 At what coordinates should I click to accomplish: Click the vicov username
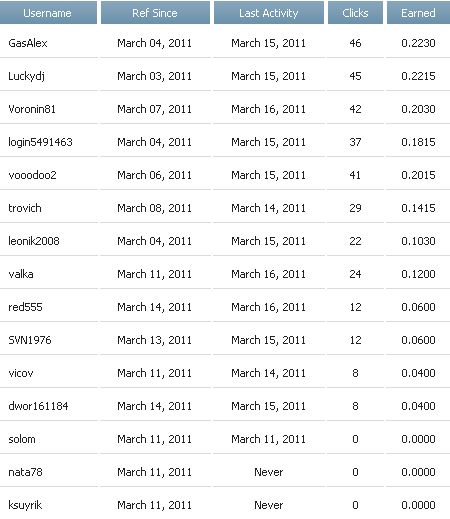click(21, 373)
